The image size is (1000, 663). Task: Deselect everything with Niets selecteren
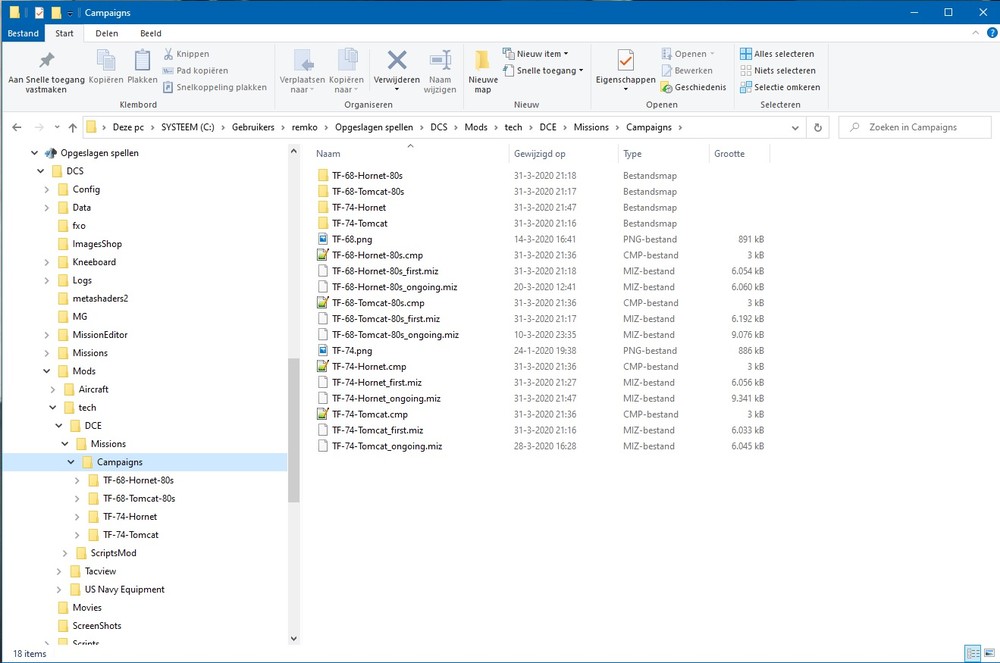[x=777, y=71]
